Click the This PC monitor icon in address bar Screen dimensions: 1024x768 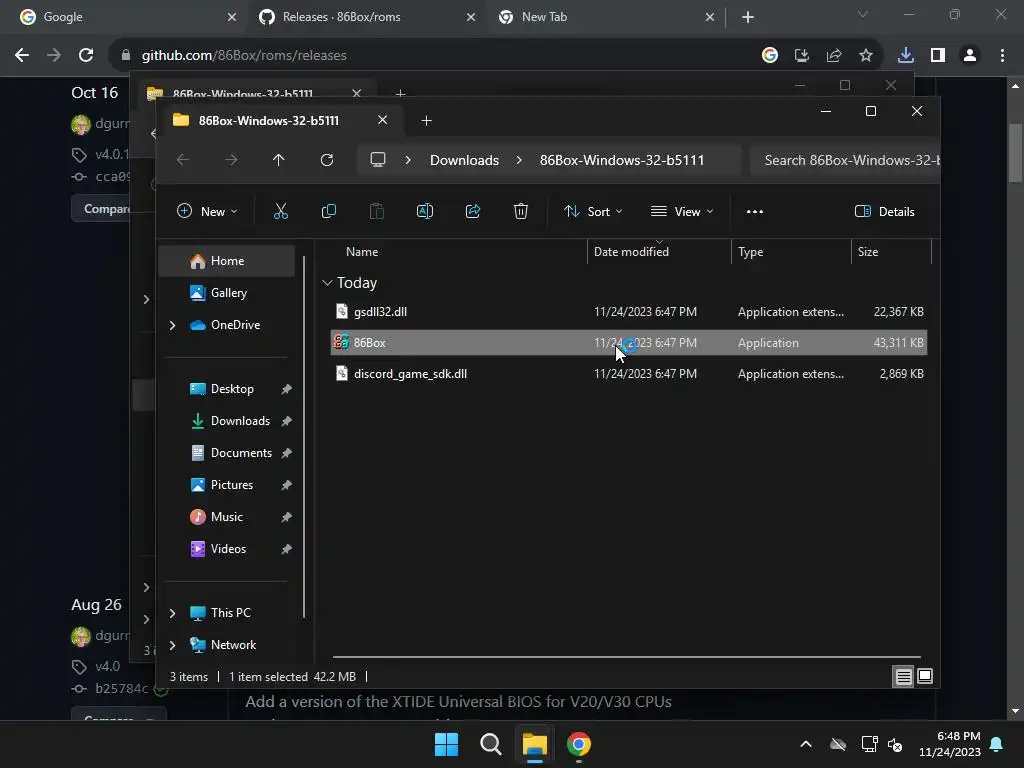(377, 160)
